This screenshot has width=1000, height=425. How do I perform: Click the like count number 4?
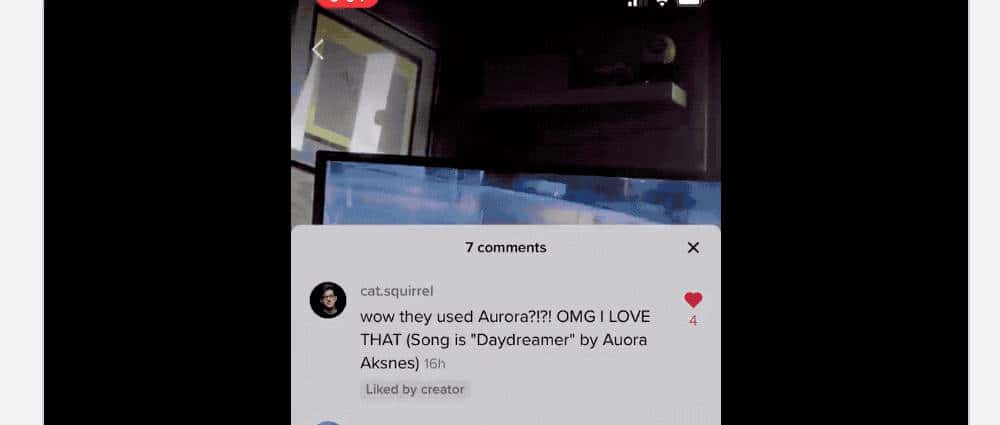693,321
